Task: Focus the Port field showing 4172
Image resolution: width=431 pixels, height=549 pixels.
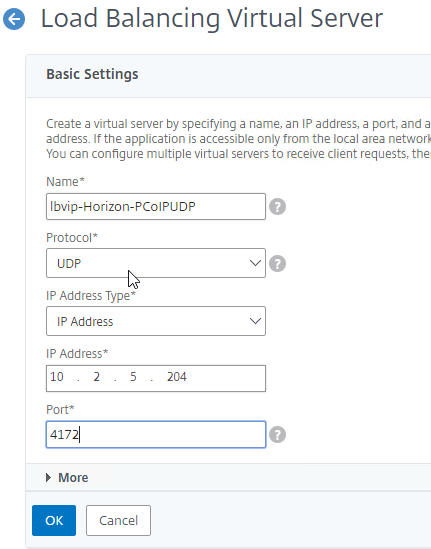Action: [156, 435]
